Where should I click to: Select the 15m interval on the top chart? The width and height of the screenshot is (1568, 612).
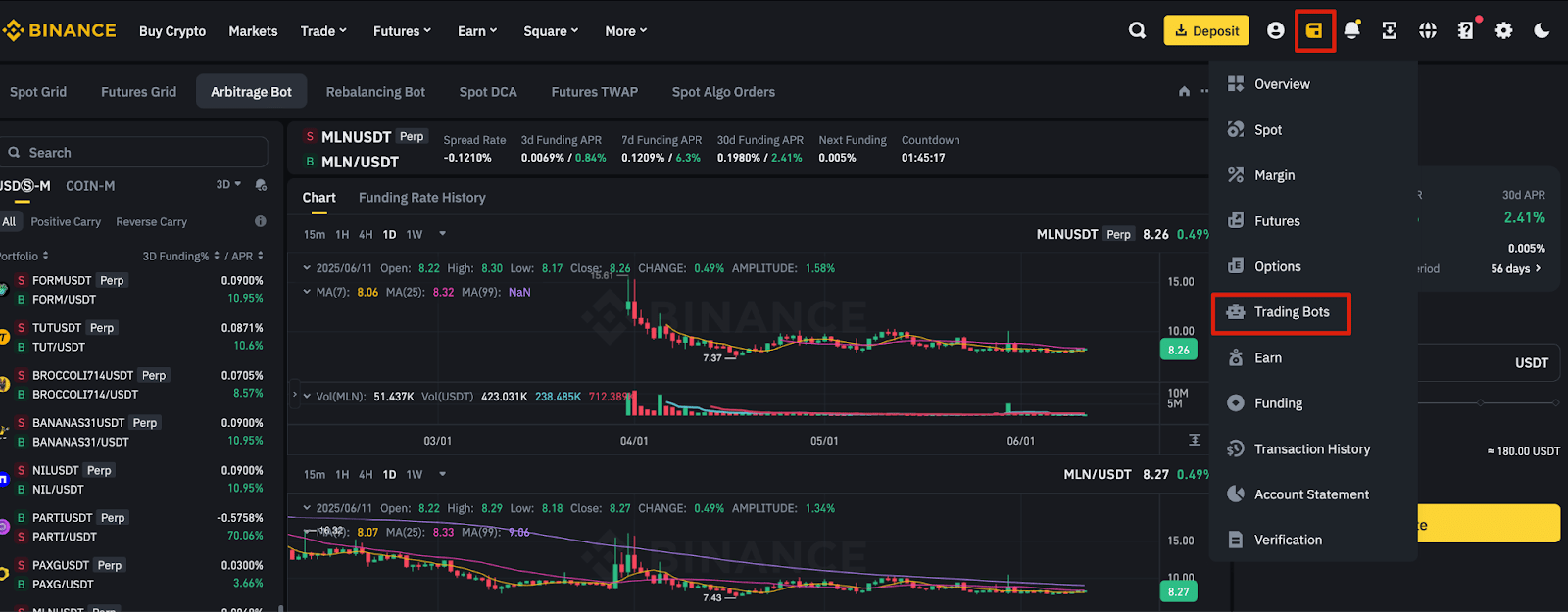pos(315,234)
